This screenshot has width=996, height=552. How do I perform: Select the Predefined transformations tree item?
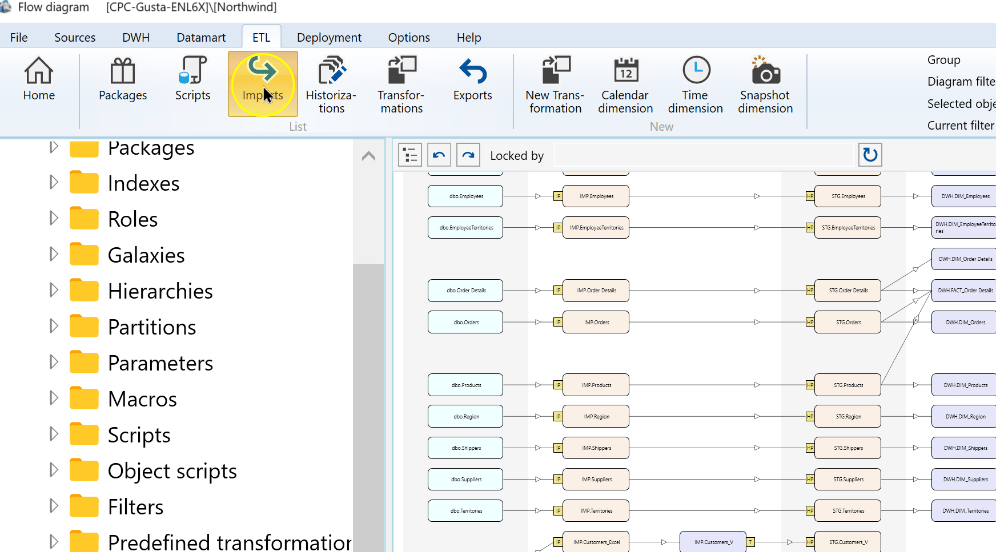coord(229,542)
